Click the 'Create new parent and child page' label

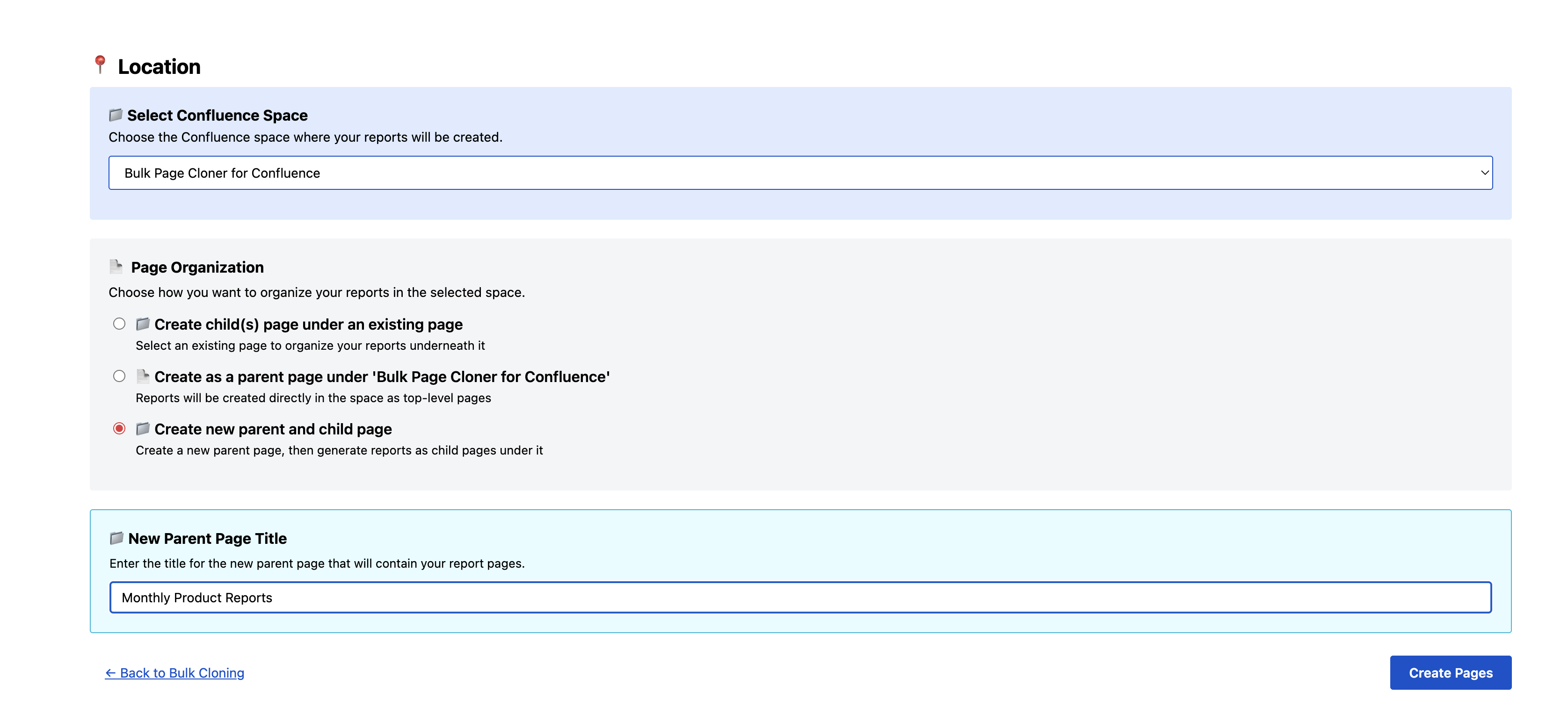click(273, 429)
